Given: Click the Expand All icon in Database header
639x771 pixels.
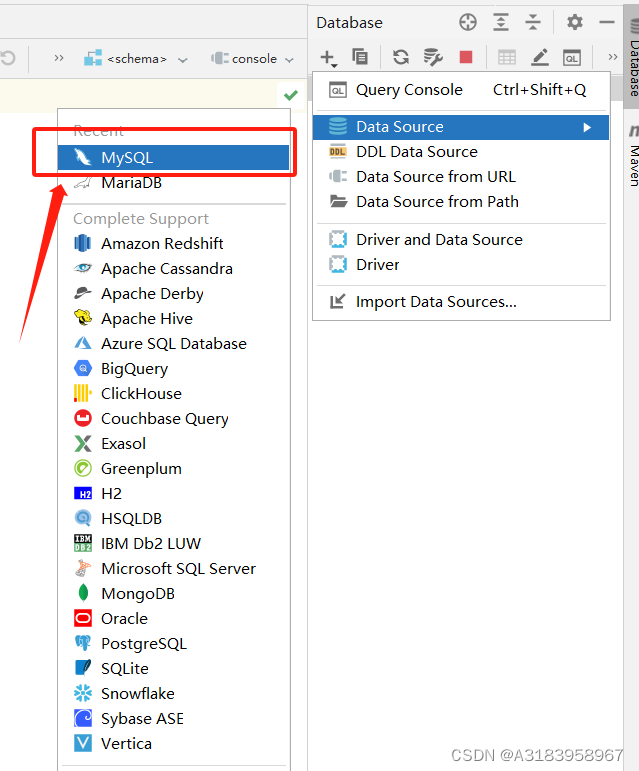Looking at the screenshot, I should 500,22.
